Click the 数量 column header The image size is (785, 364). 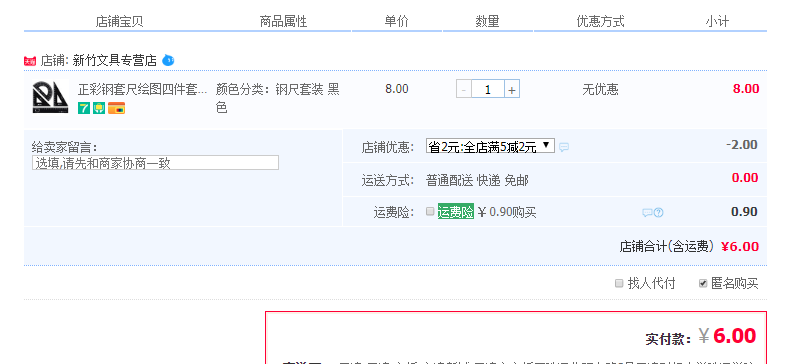click(x=488, y=22)
